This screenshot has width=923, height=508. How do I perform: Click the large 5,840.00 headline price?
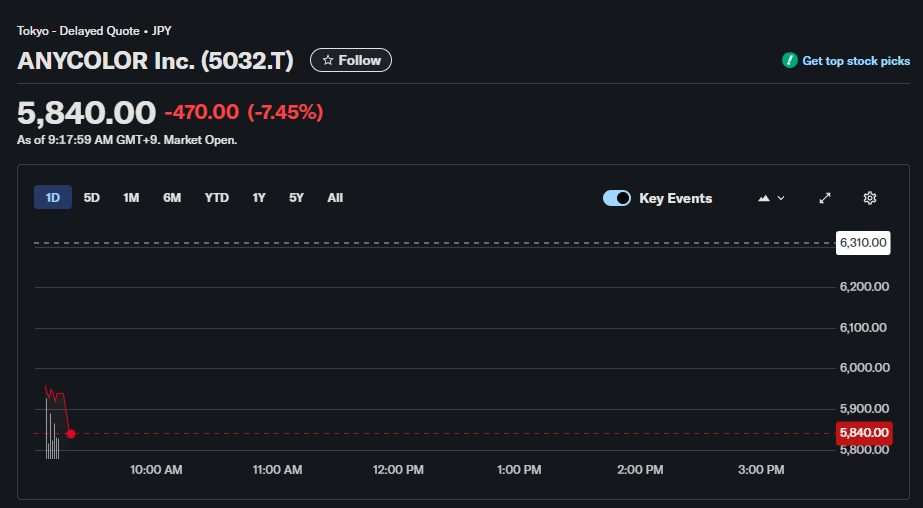pyautogui.click(x=87, y=112)
